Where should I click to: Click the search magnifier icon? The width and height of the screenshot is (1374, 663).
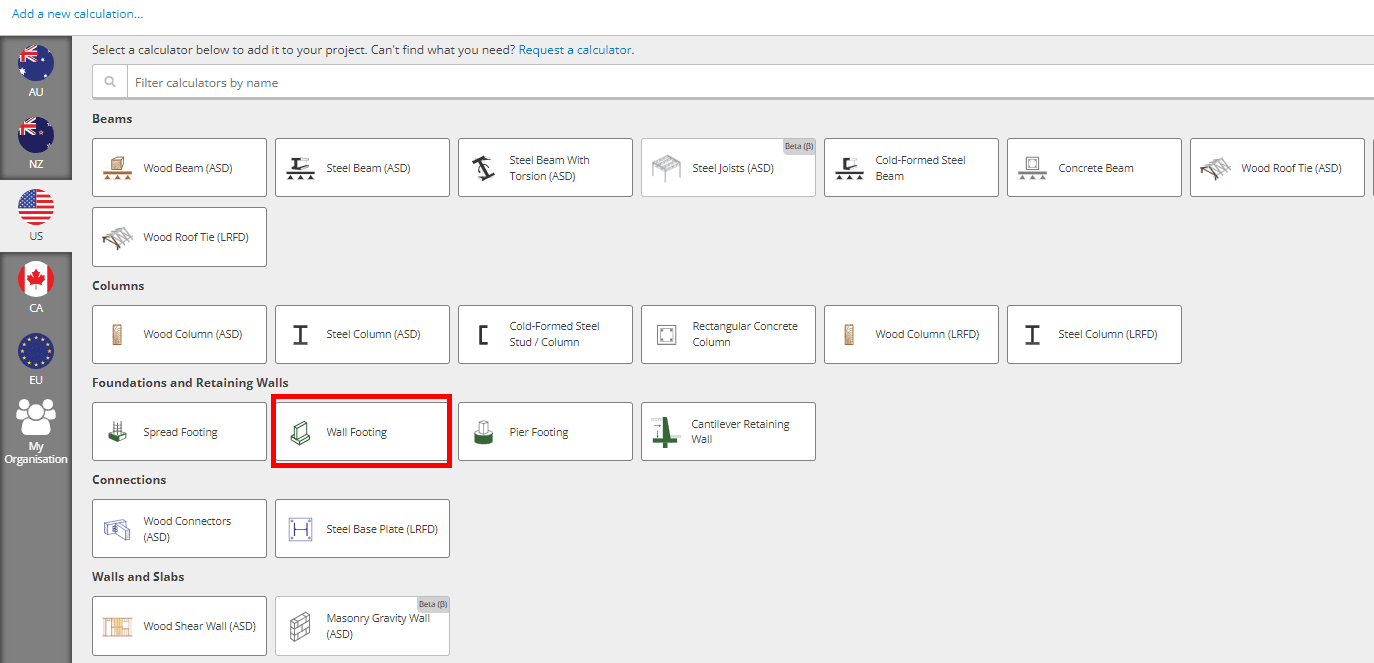[110, 83]
